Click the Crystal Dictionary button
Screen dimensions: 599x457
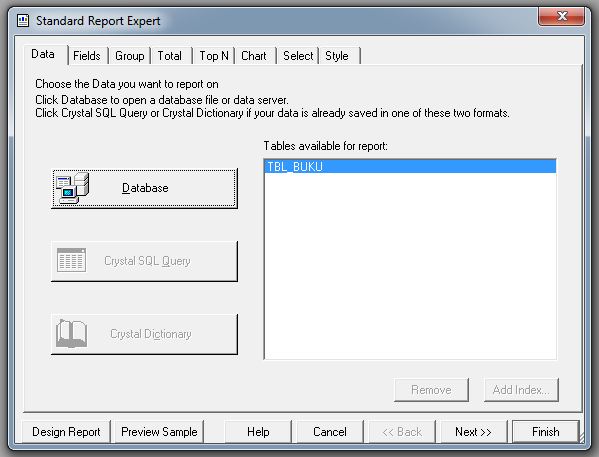pos(144,334)
